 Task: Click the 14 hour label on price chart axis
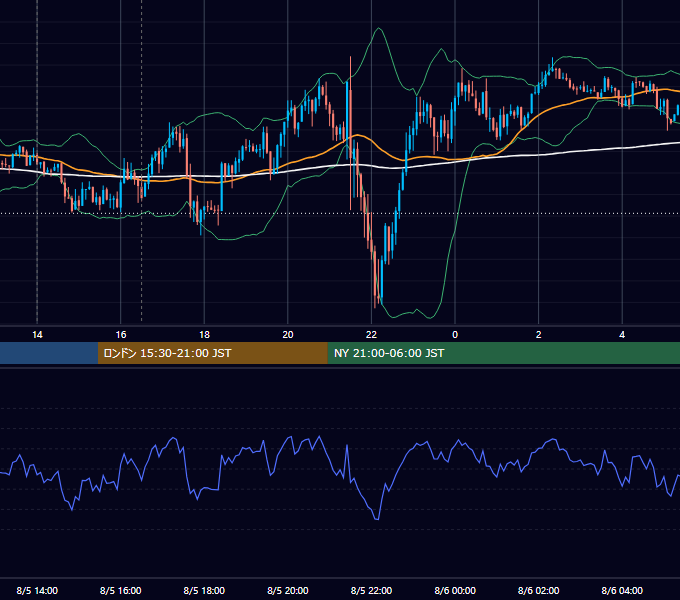point(37,335)
